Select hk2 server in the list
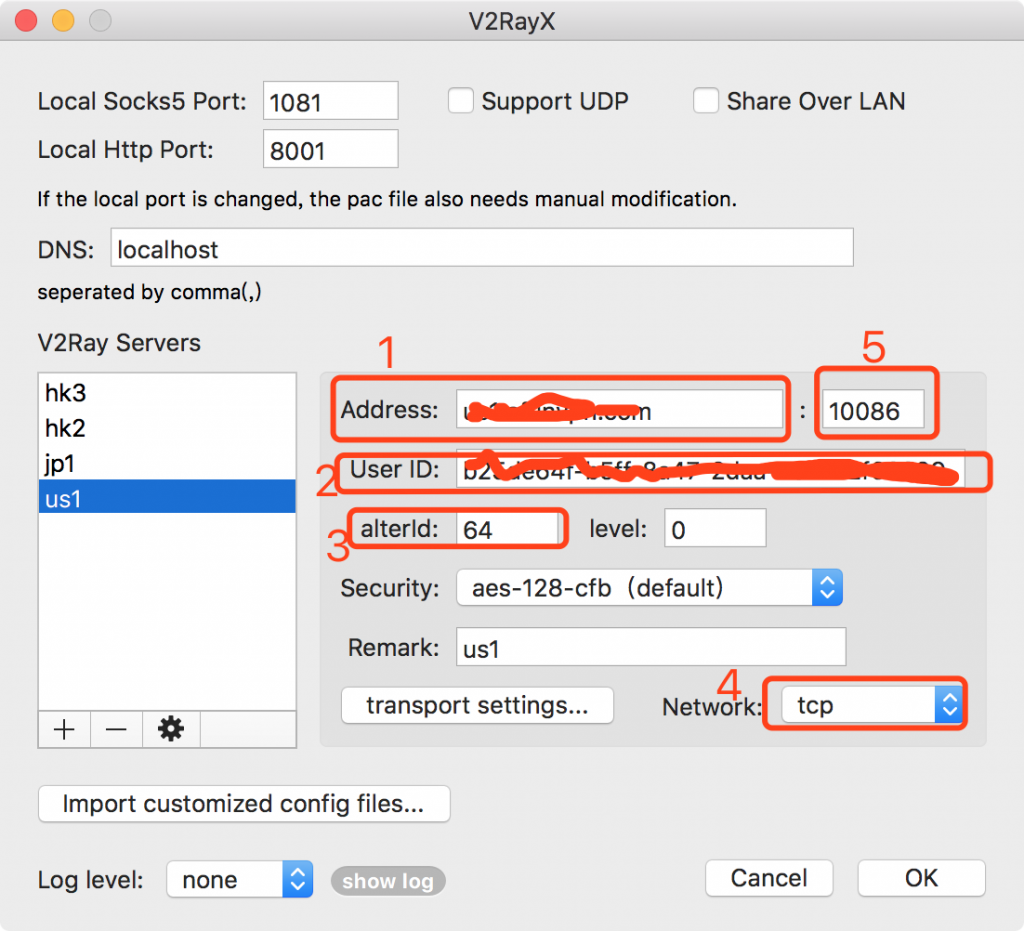The height and width of the screenshot is (931, 1024). [x=167, y=428]
